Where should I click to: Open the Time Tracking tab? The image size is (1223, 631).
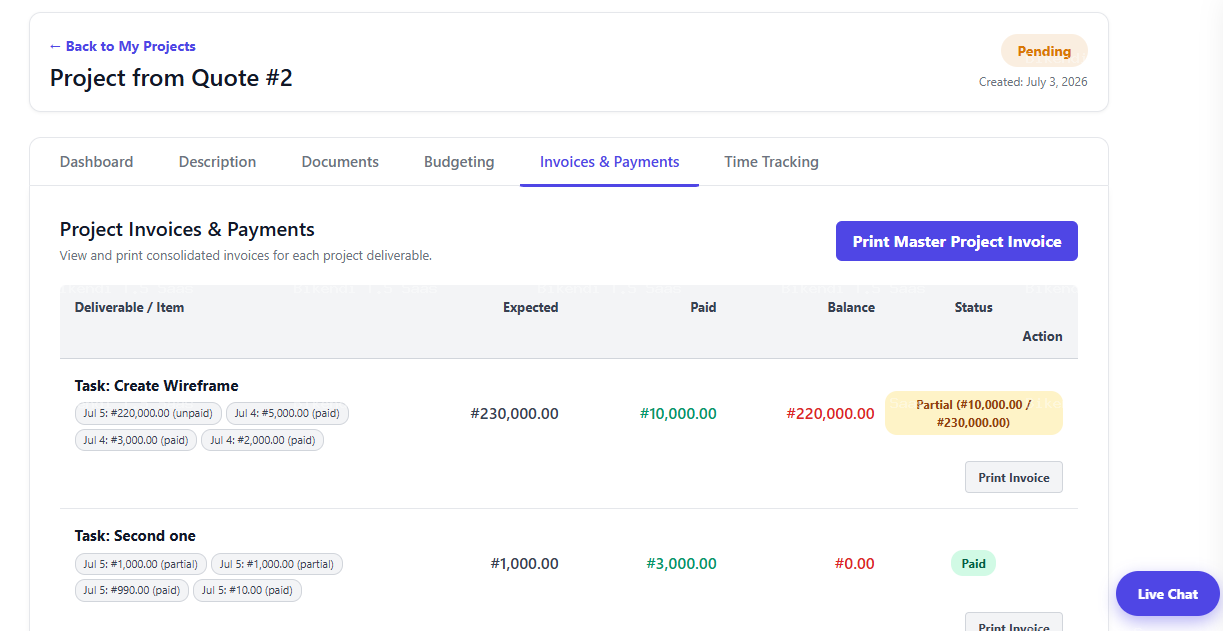[771, 162]
